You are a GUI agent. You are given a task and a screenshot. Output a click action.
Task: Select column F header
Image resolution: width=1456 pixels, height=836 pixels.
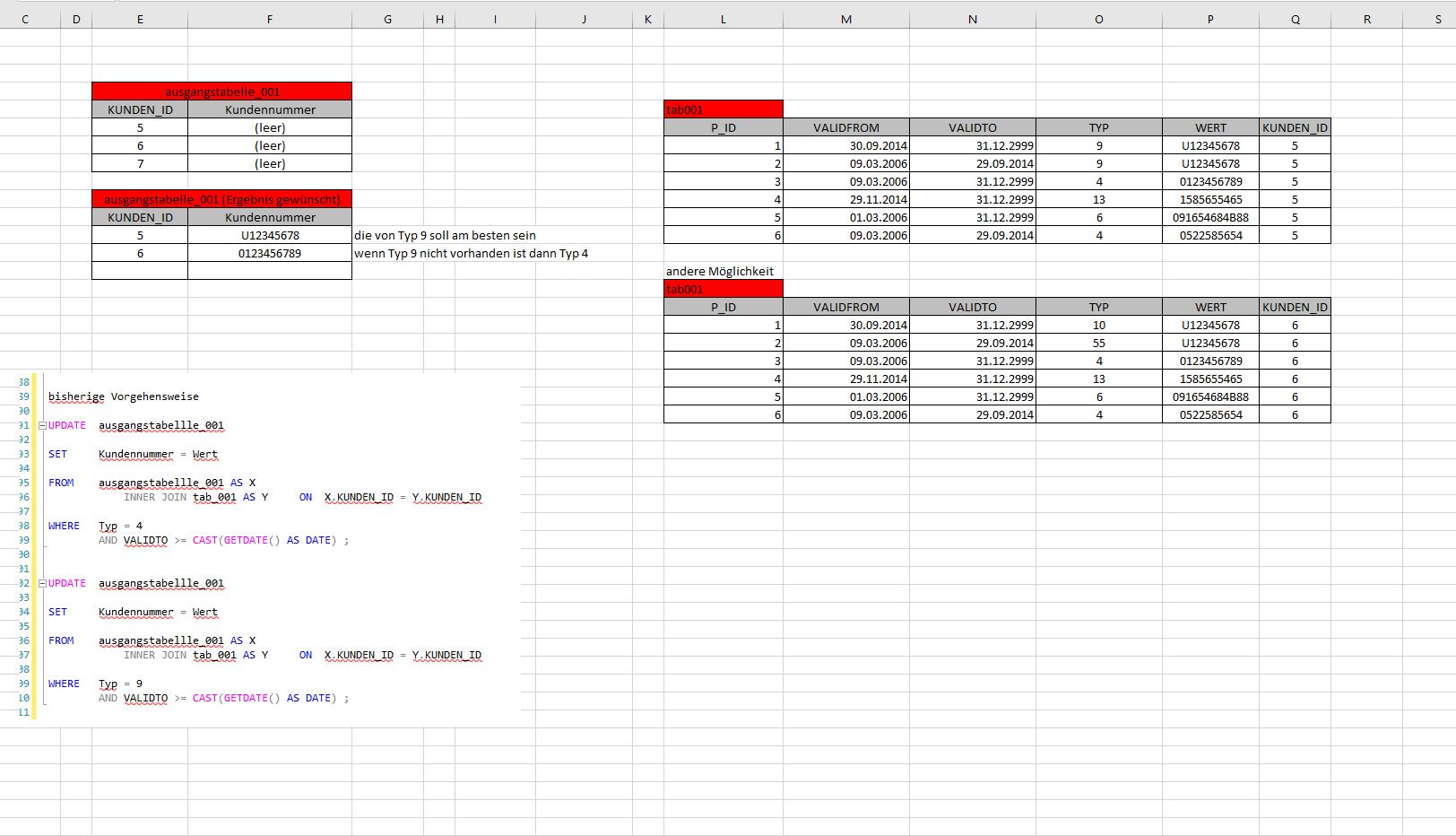(x=269, y=19)
